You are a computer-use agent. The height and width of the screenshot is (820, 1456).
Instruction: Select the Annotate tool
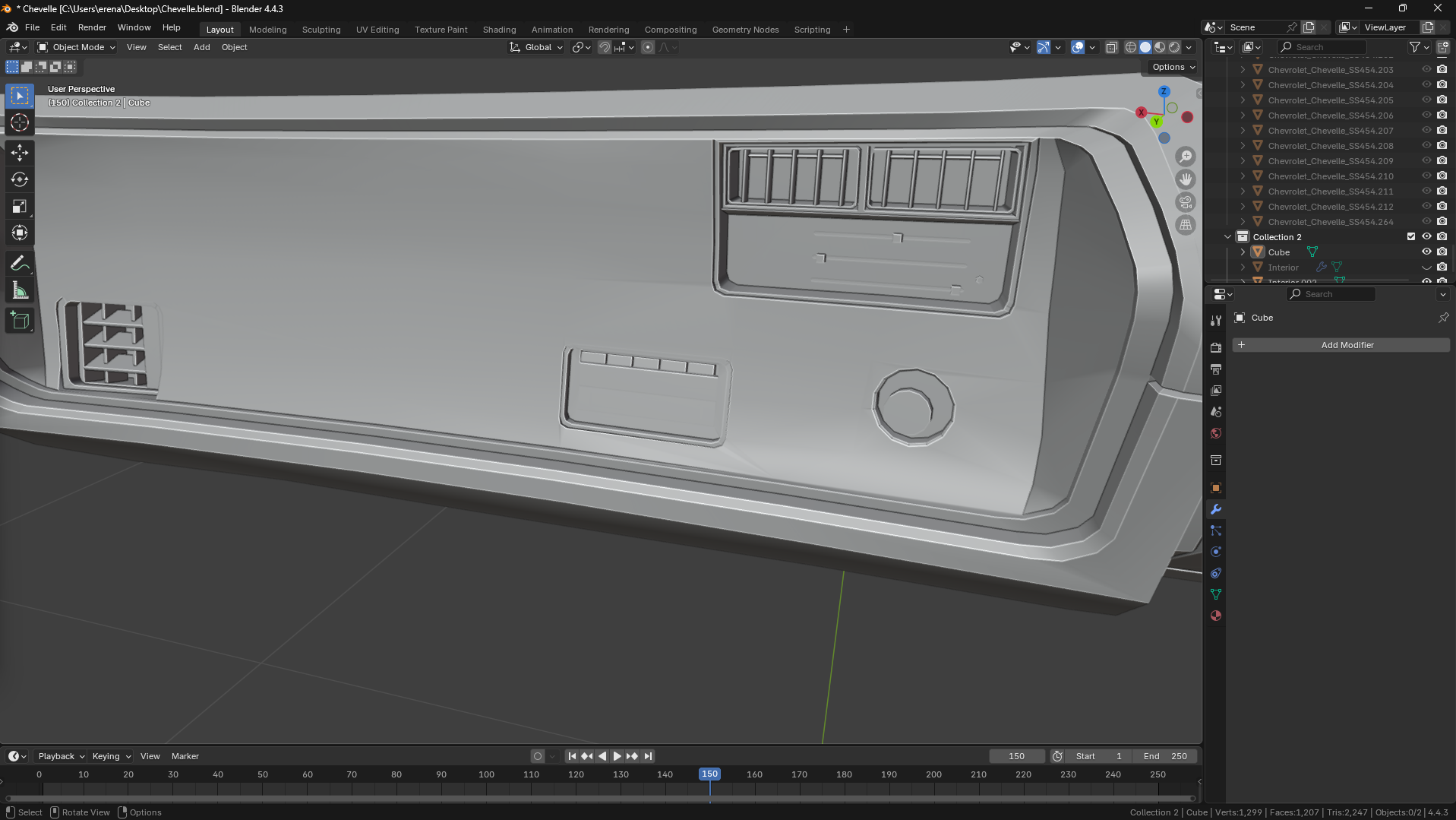click(20, 264)
